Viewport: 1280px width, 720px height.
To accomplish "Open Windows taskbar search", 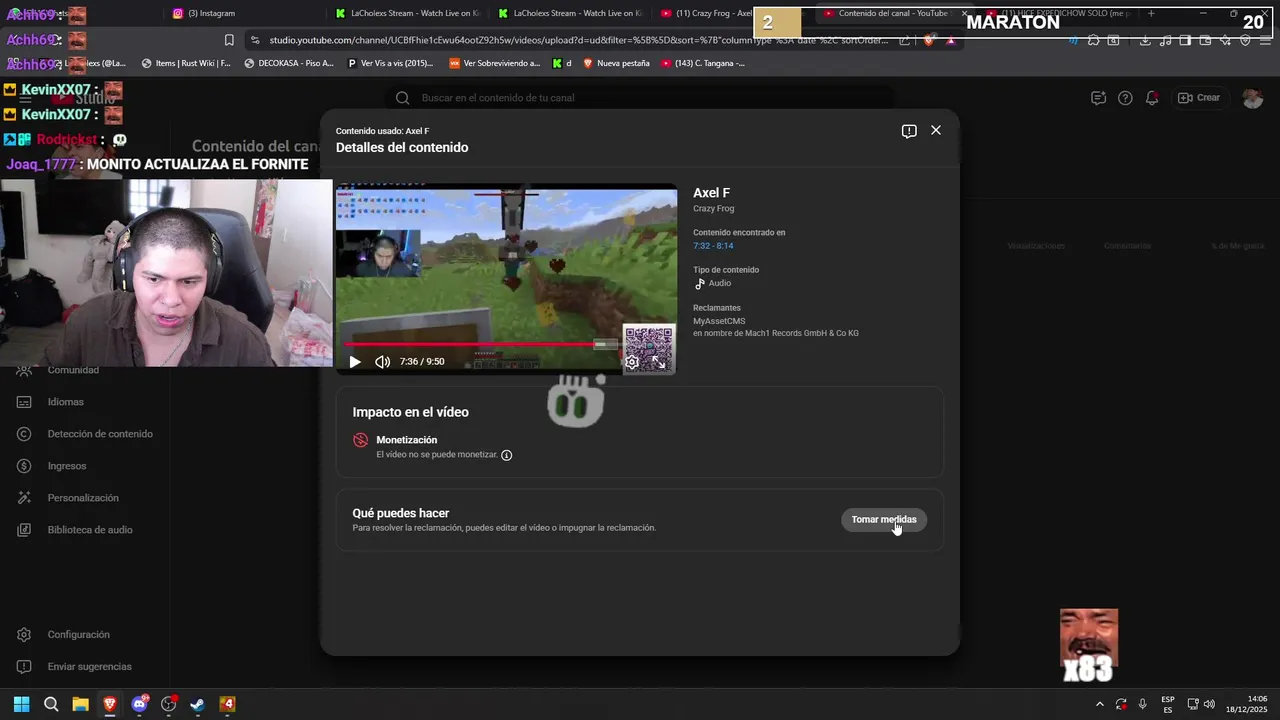I will [x=51, y=704].
